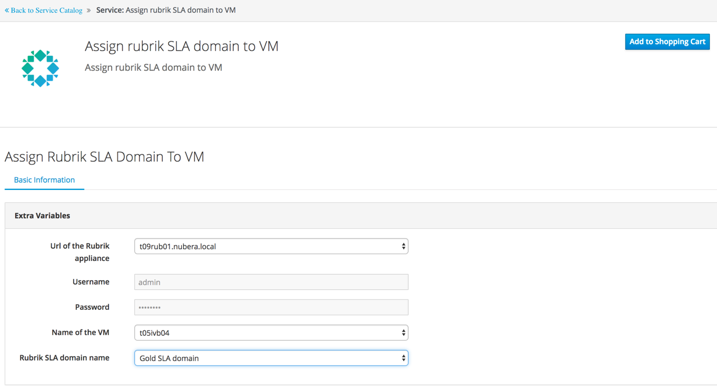Click the large 'Assign rubrik SLA domain to VM' title
This screenshot has width=717, height=391.
pos(182,46)
